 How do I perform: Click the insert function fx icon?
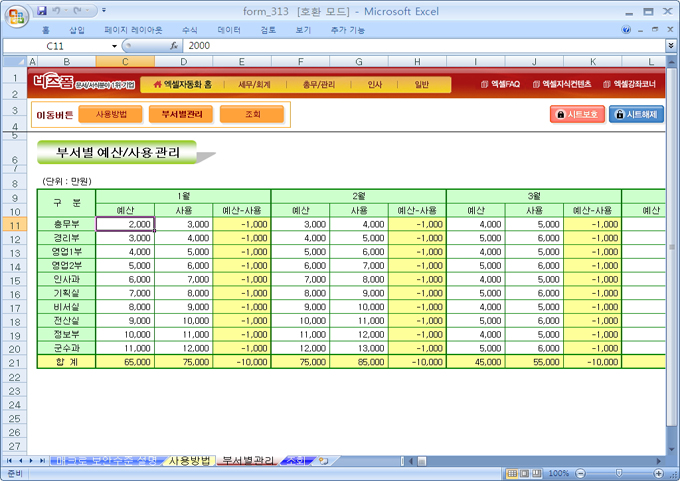pos(173,46)
